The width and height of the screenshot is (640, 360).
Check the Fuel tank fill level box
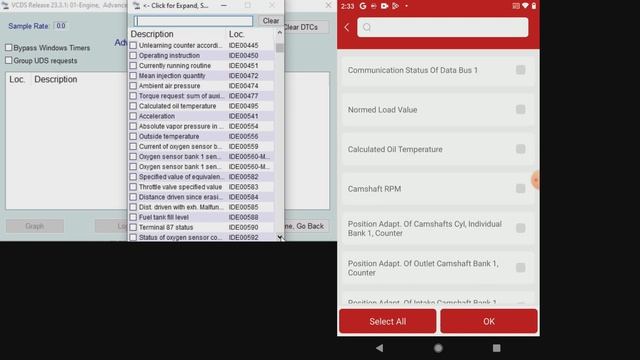click(x=133, y=217)
